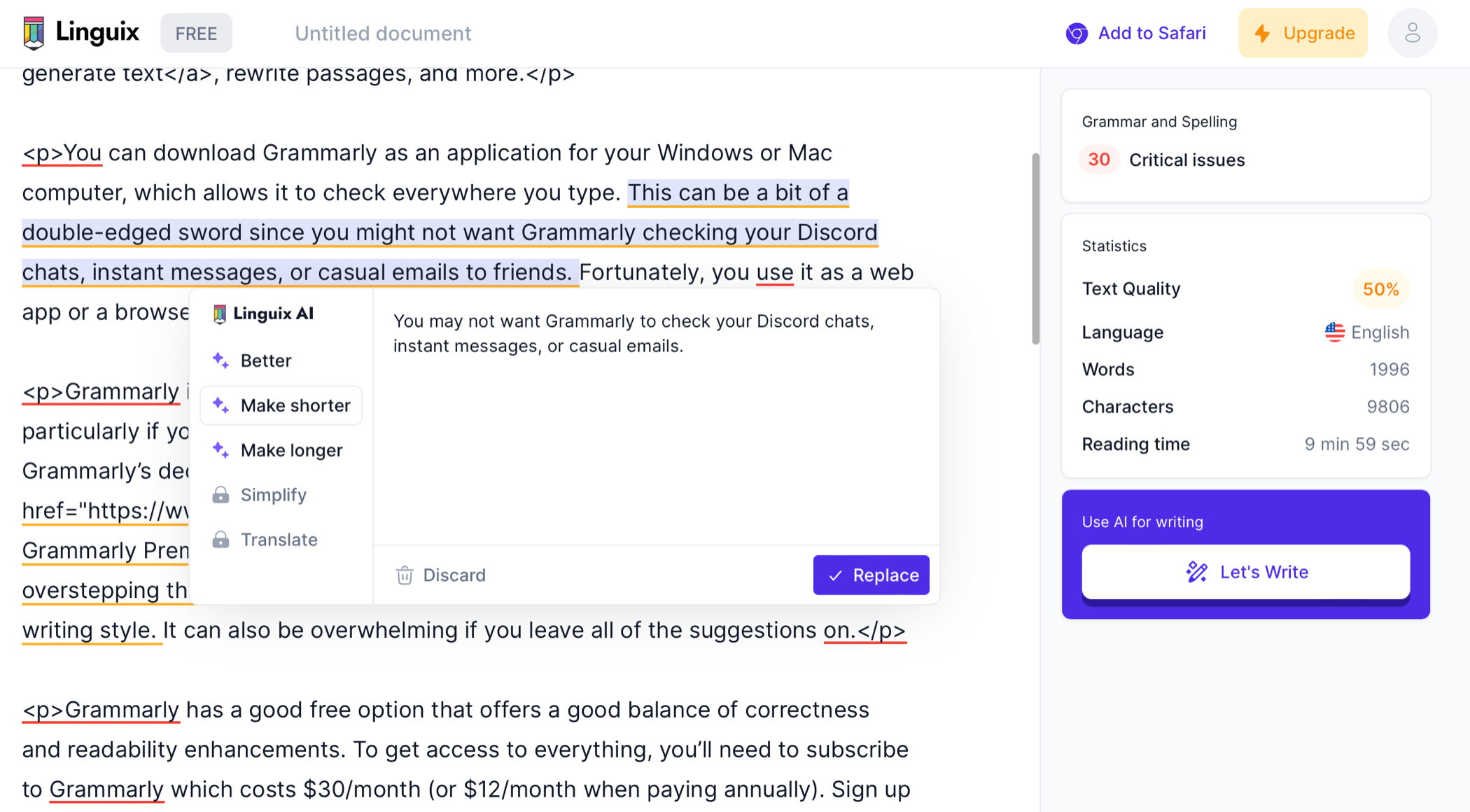Click the lightning bolt Upgrade icon

tap(1262, 34)
